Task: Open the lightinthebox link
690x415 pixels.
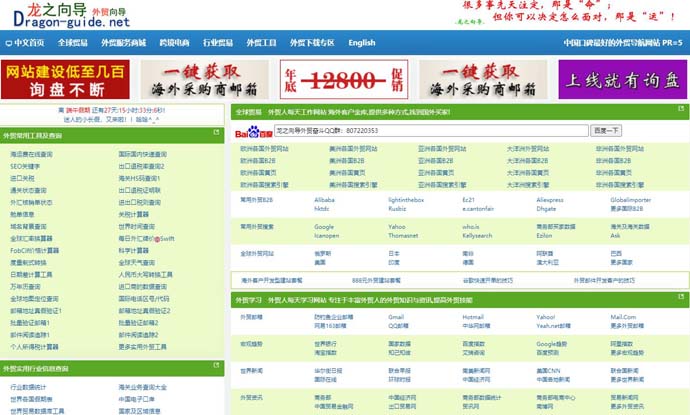Action: click(x=406, y=200)
